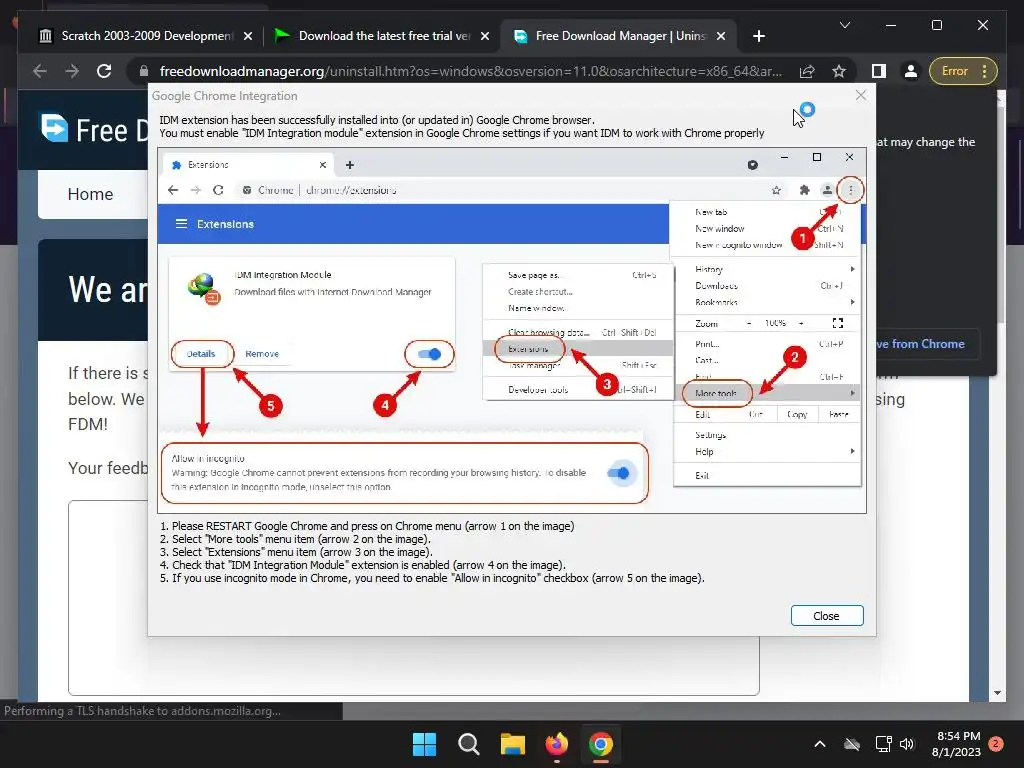Reload the current page
Viewport: 1024px width, 768px height.
pyautogui.click(x=104, y=71)
